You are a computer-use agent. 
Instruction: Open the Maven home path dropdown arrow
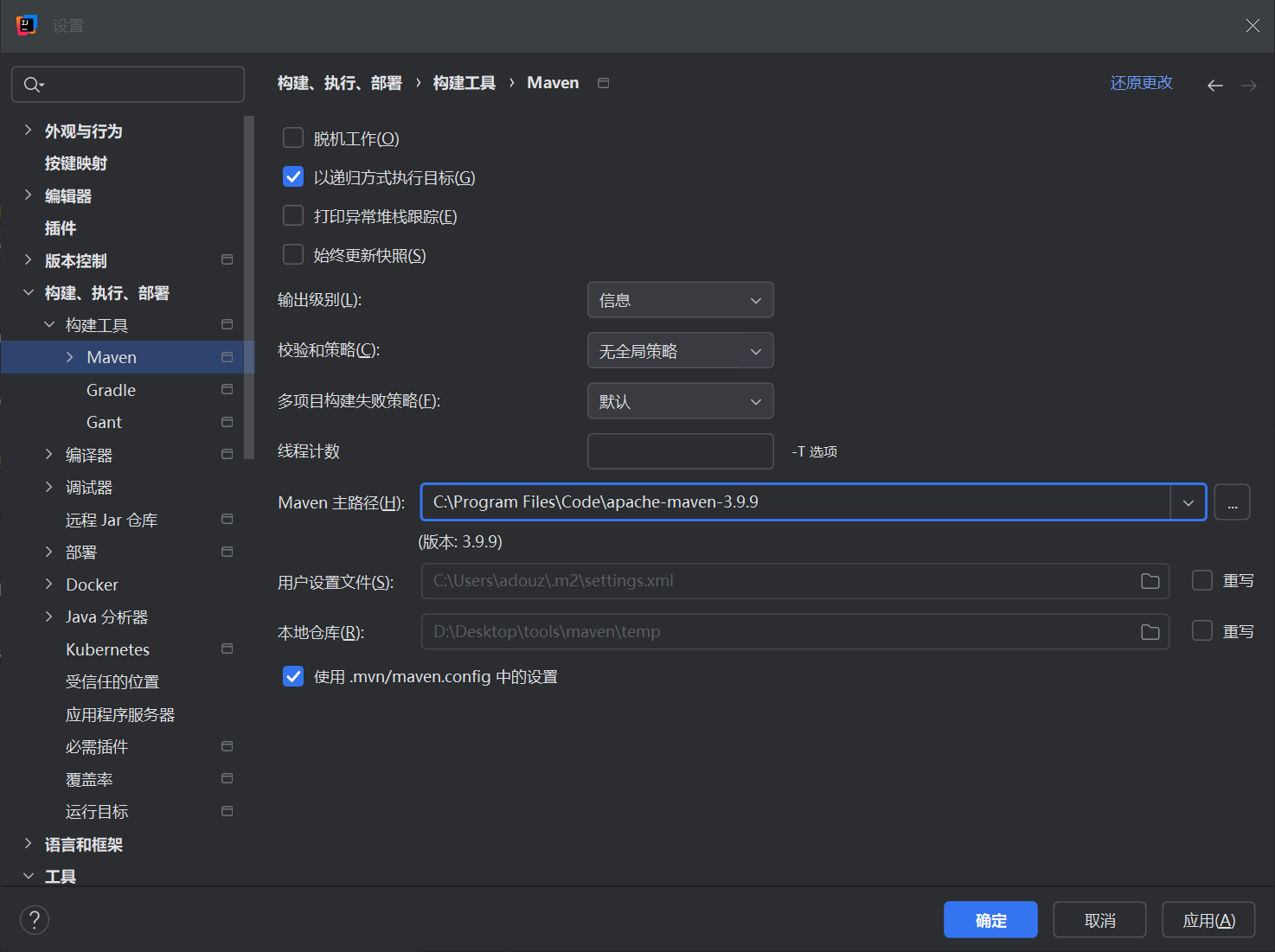point(1189,502)
